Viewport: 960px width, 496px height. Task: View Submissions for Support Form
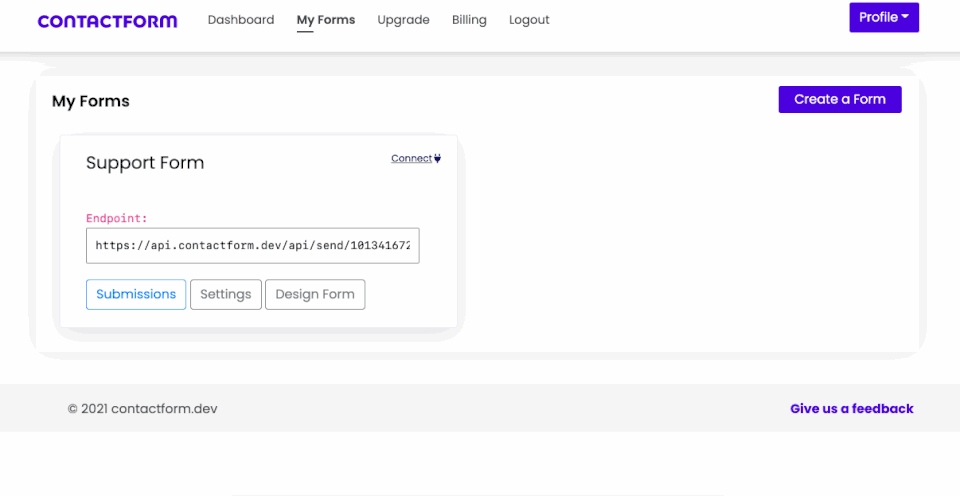[136, 295]
